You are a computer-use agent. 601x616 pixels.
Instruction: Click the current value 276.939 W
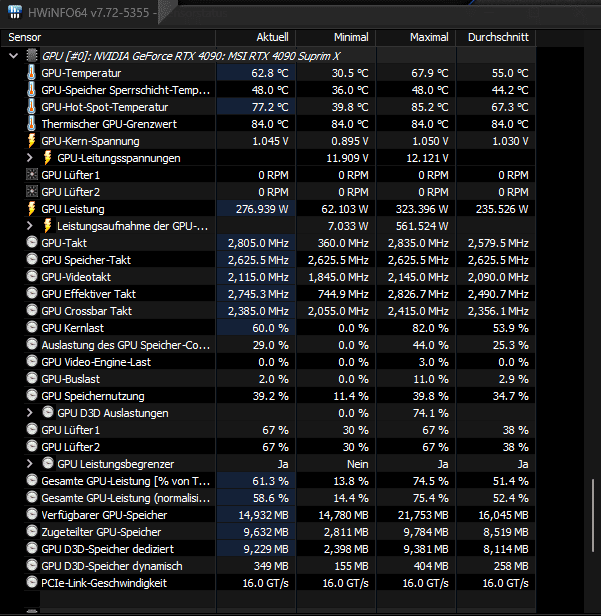pyautogui.click(x=262, y=209)
